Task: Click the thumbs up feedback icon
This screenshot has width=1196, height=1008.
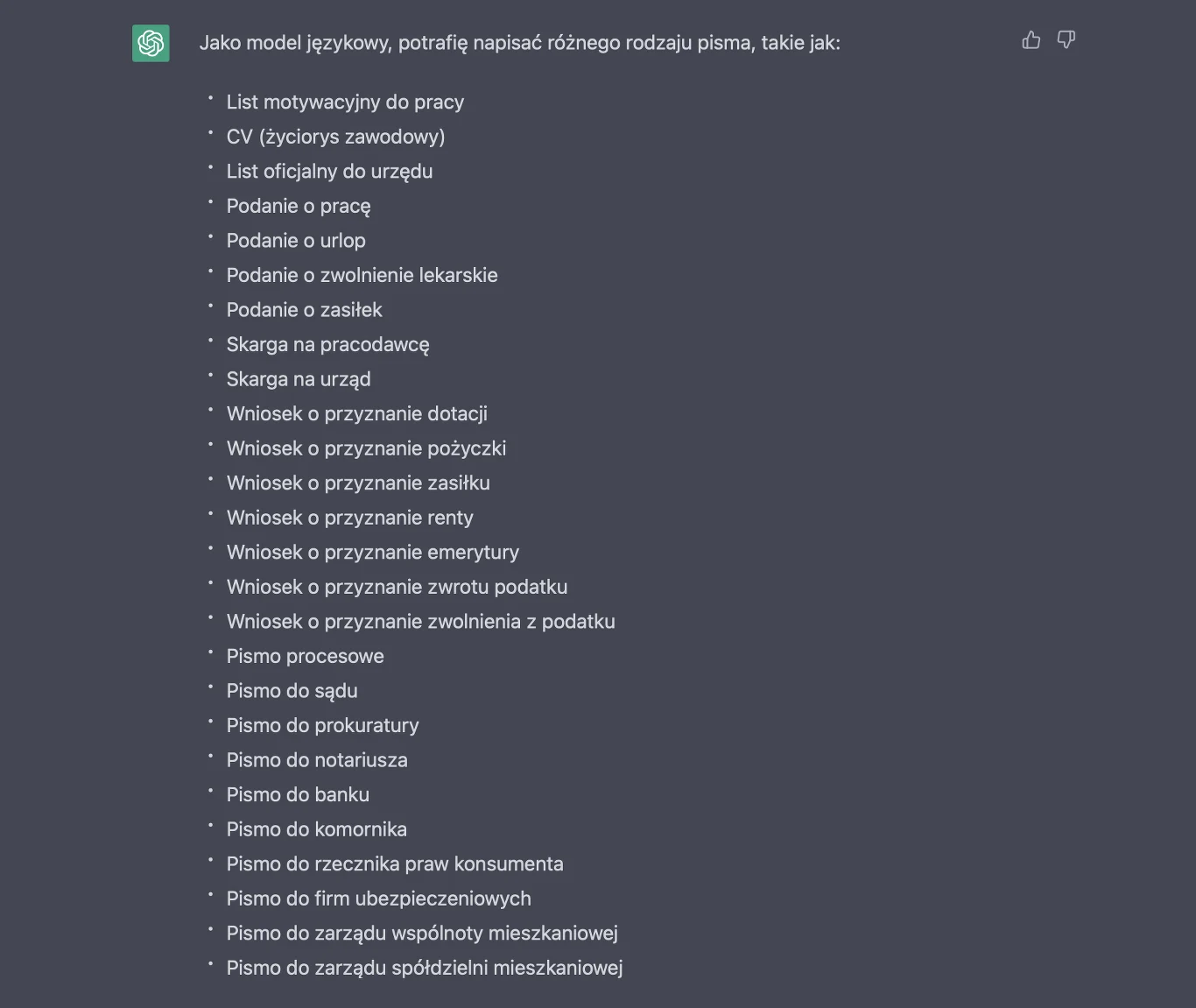Action: coord(1031,40)
